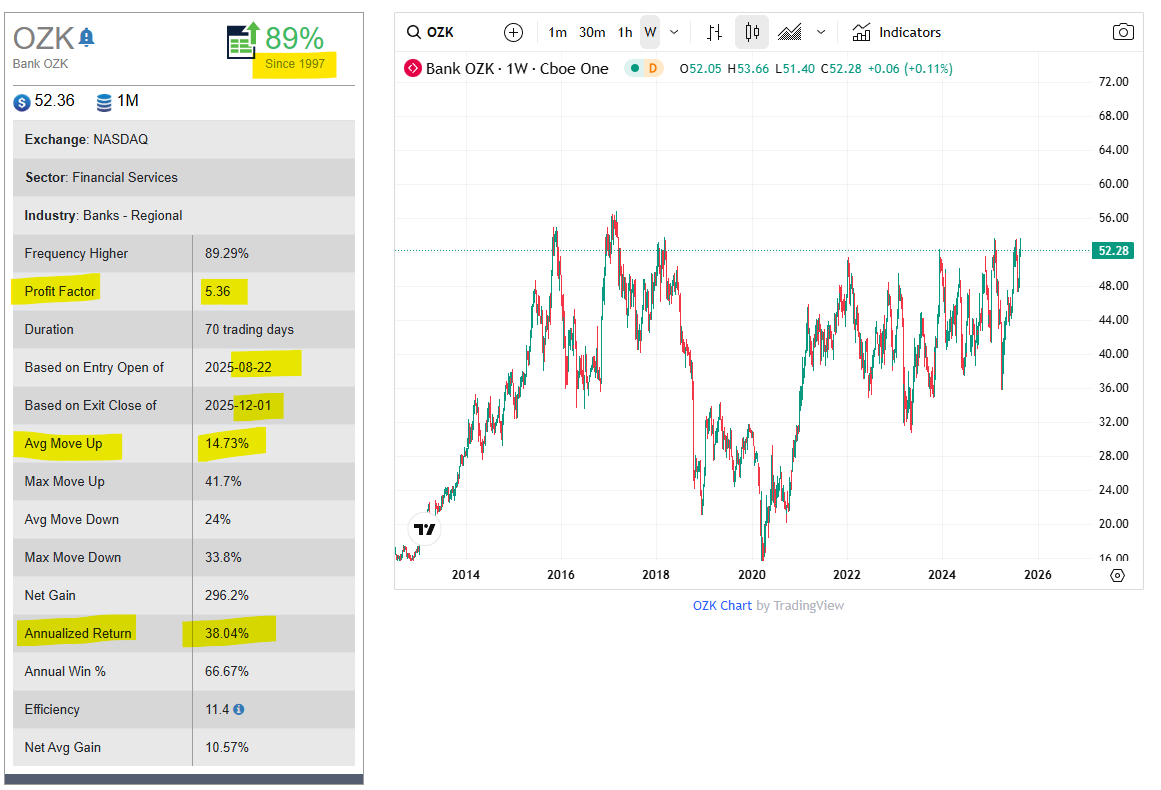Click the Net Avg Gain value 10.57%
Viewport: 1161px width, 790px height.
(x=227, y=748)
